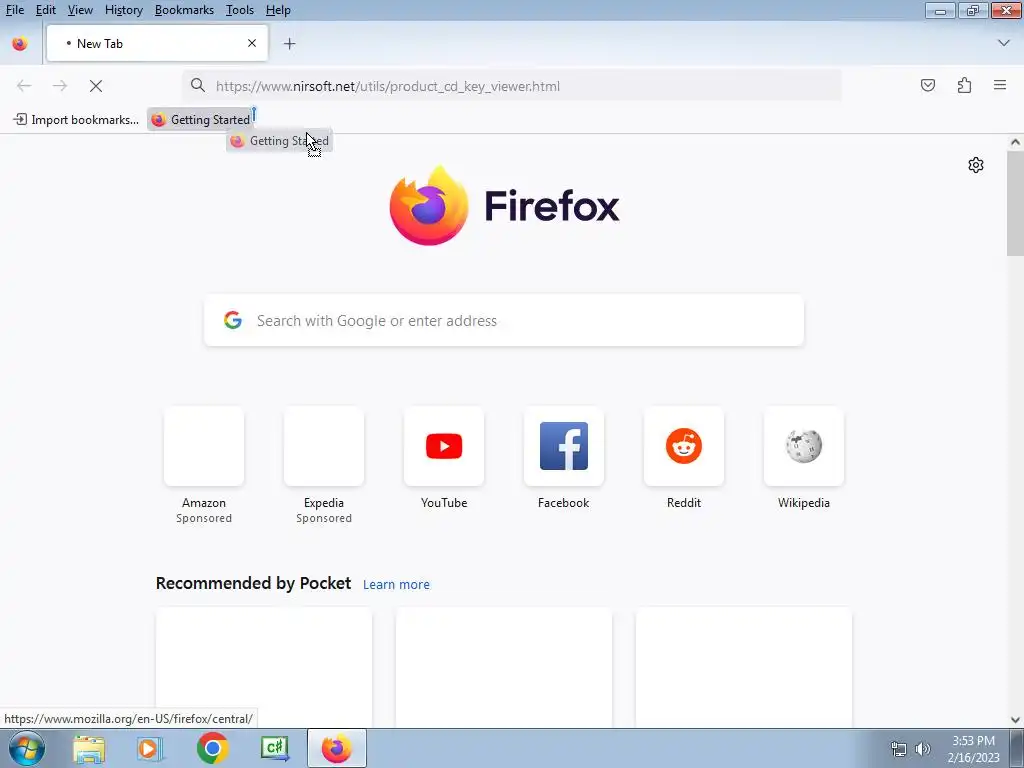Screen dimensions: 1024x768
Task: Open the Tools menu
Action: pyautogui.click(x=240, y=10)
